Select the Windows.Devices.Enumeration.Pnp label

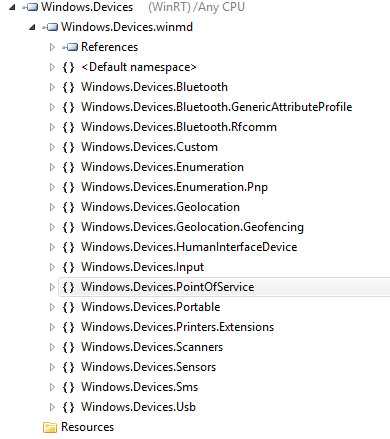[x=175, y=188]
